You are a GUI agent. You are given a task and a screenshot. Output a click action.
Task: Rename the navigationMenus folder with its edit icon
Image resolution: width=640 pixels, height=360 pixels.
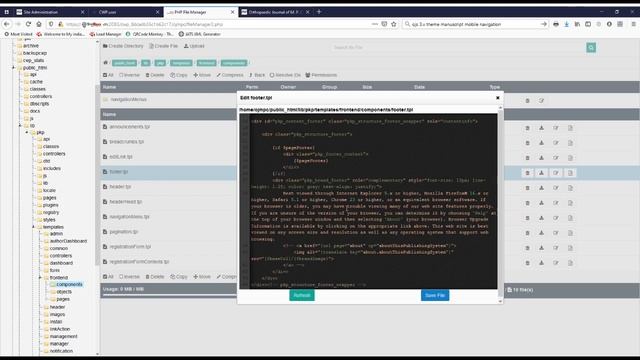coord(541,100)
